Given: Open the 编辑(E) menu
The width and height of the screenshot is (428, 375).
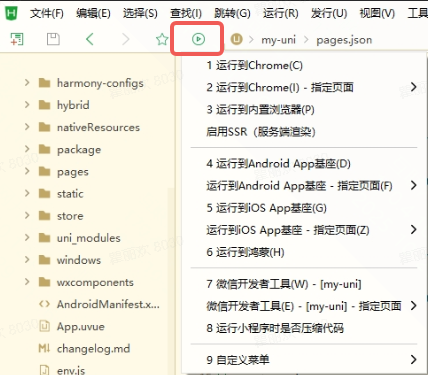Looking at the screenshot, I should (93, 13).
